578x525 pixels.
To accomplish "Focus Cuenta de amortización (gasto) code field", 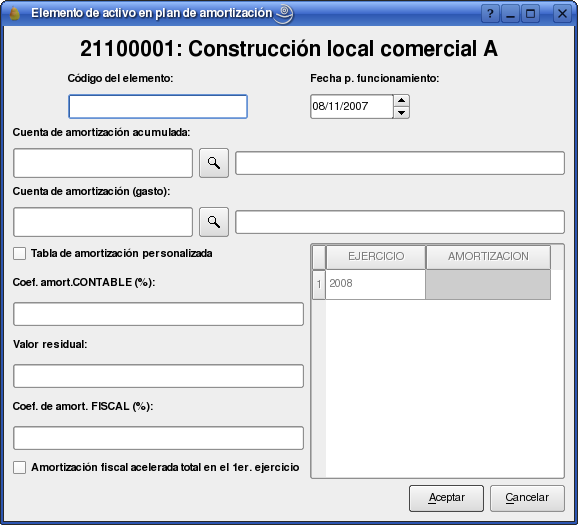I will click(x=103, y=222).
